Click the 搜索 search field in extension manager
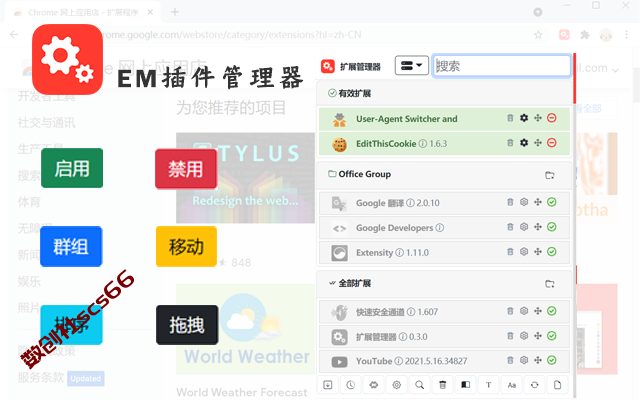Viewport: 640px width, 400px height. click(502, 65)
